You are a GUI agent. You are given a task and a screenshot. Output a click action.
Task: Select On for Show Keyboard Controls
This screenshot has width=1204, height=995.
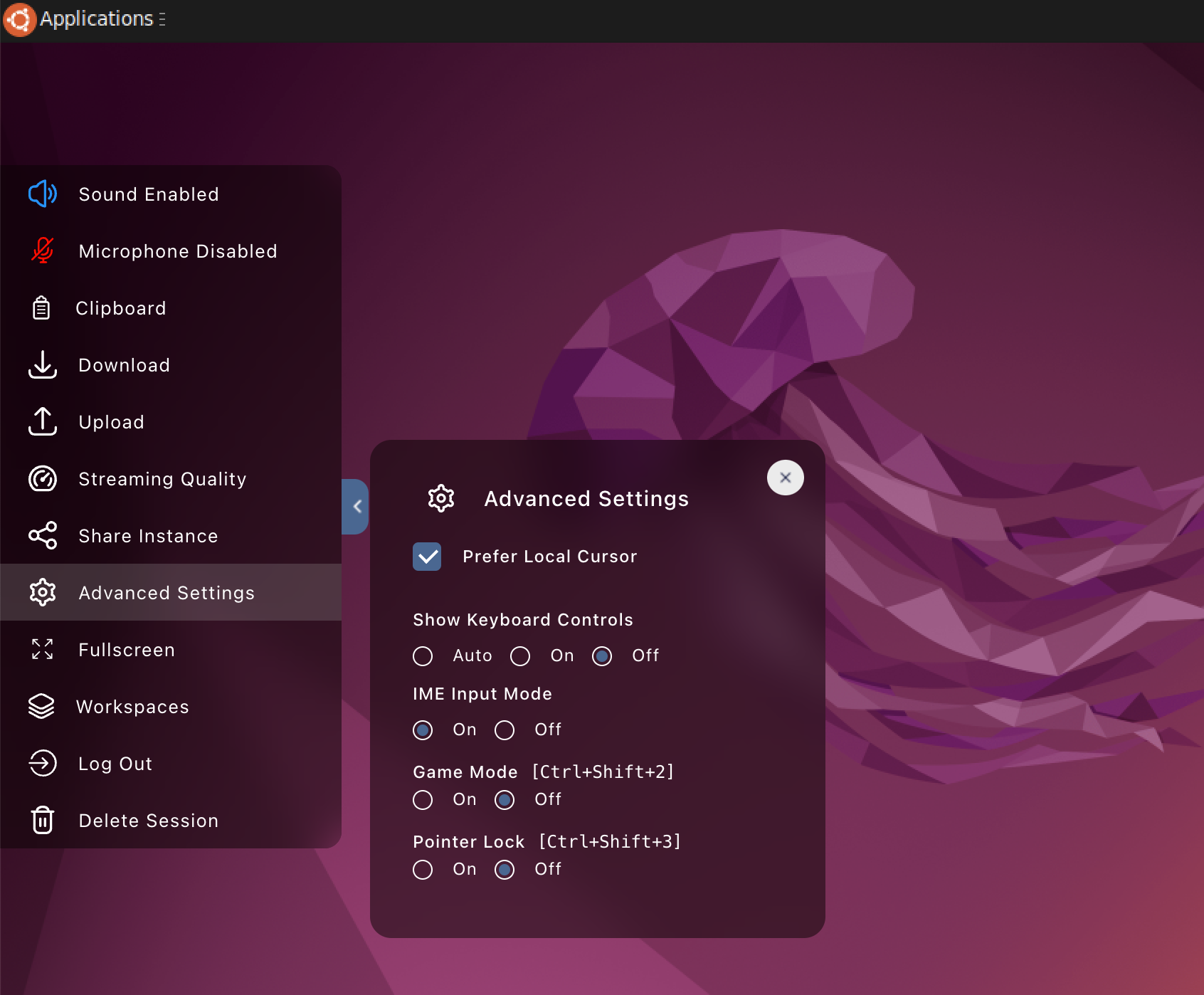click(520, 656)
